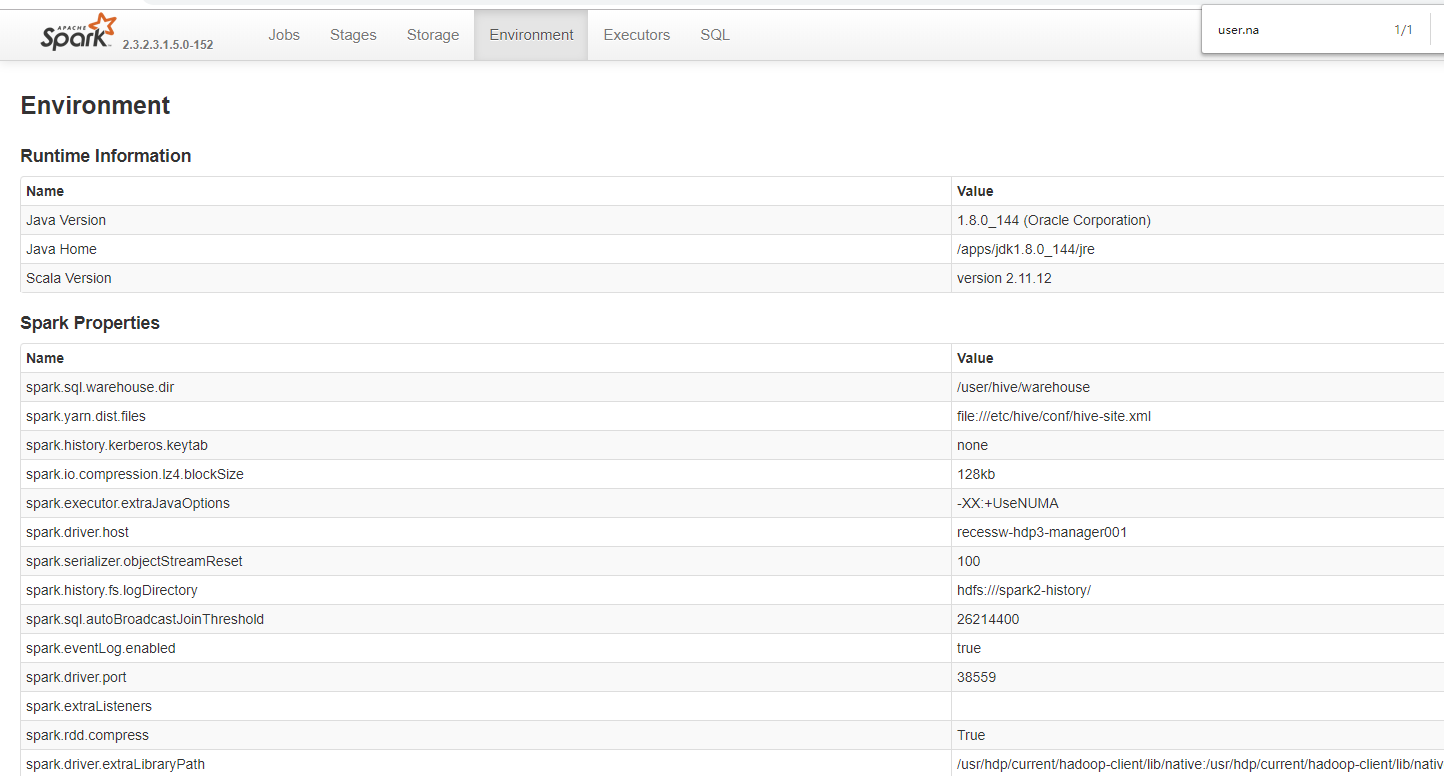This screenshot has width=1444, height=776.
Task: Click spark.yarn.dist.files property name
Action: (86, 416)
